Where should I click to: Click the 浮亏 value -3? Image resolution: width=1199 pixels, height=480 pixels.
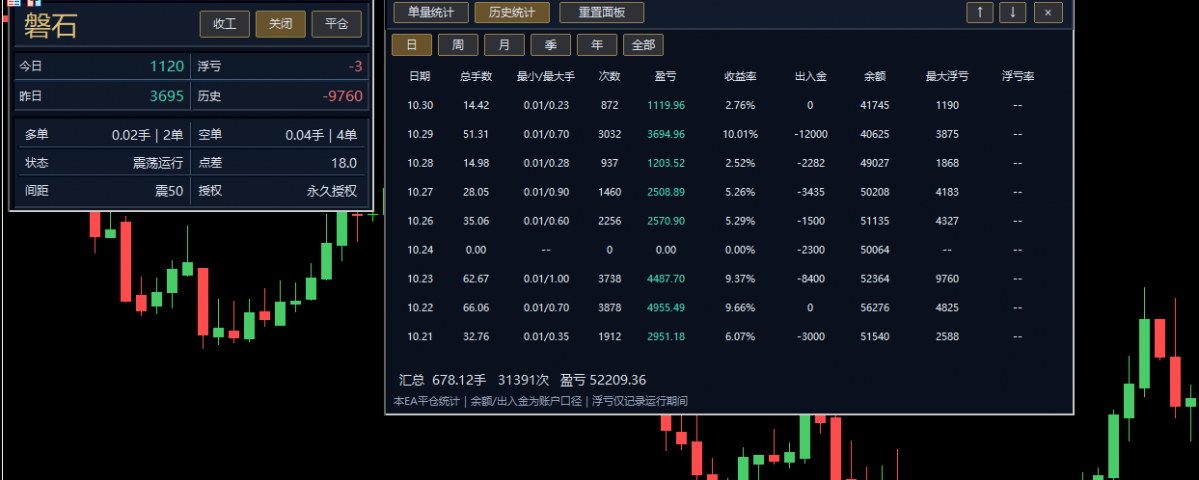(x=355, y=66)
